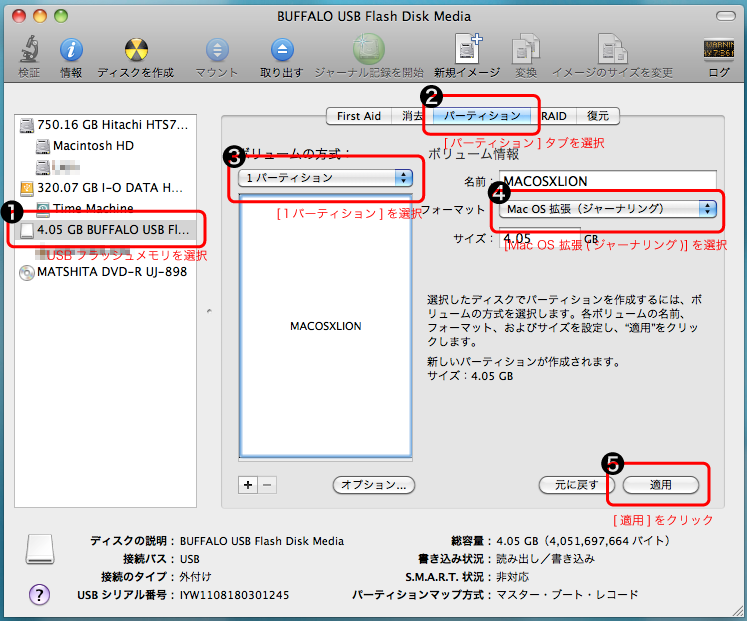Switch to the RAID tab
Screen dimensions: 747x621
click(554, 116)
